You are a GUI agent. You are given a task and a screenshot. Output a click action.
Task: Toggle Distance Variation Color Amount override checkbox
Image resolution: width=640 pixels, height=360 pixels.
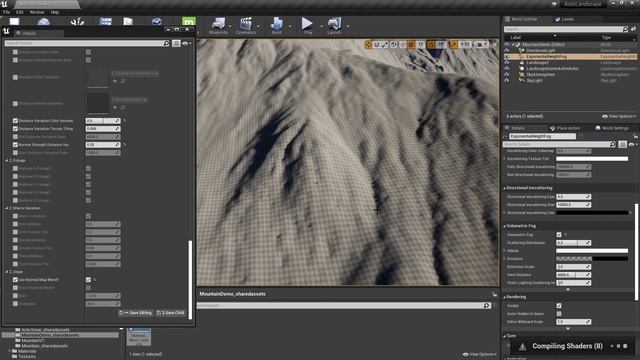(x=15, y=121)
